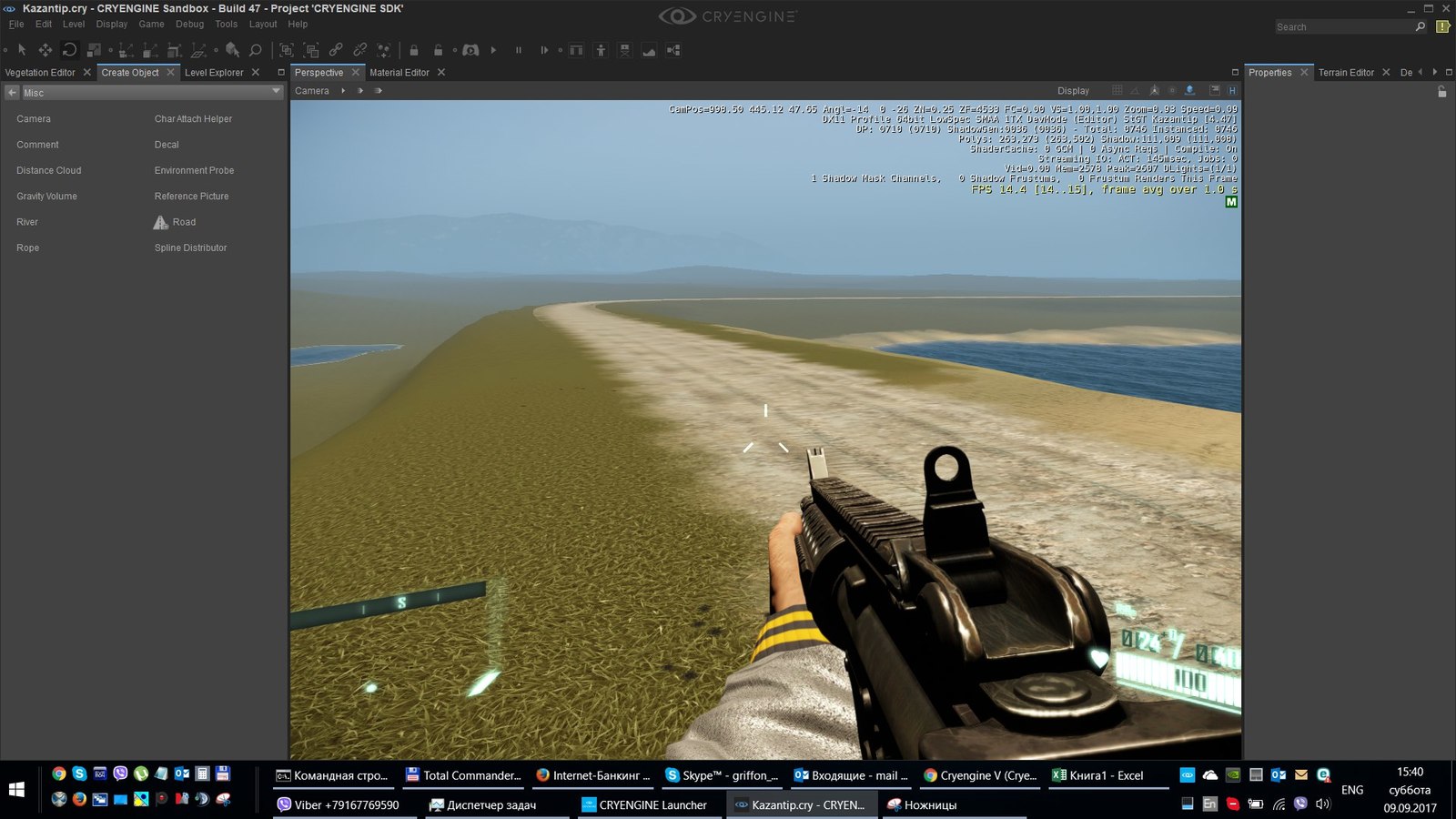Click the Freeze (closed padlock) icon
This screenshot has height=819, width=1456.
point(413,50)
